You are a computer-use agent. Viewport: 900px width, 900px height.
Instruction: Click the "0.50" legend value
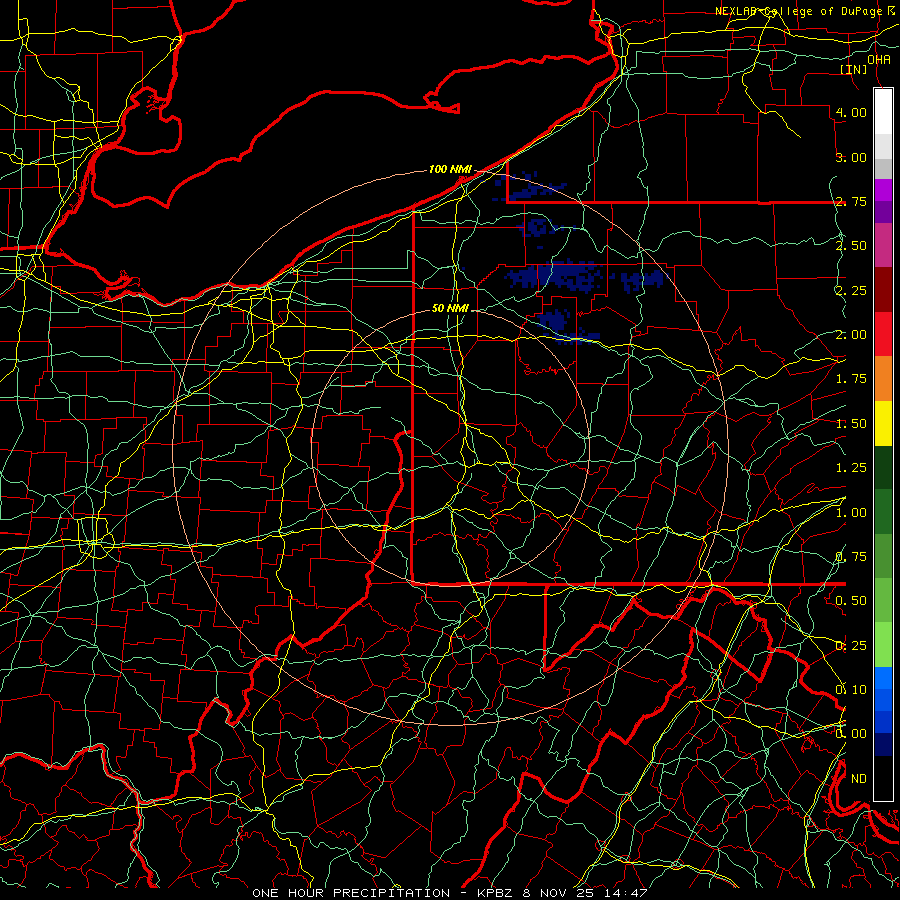[x=851, y=601]
